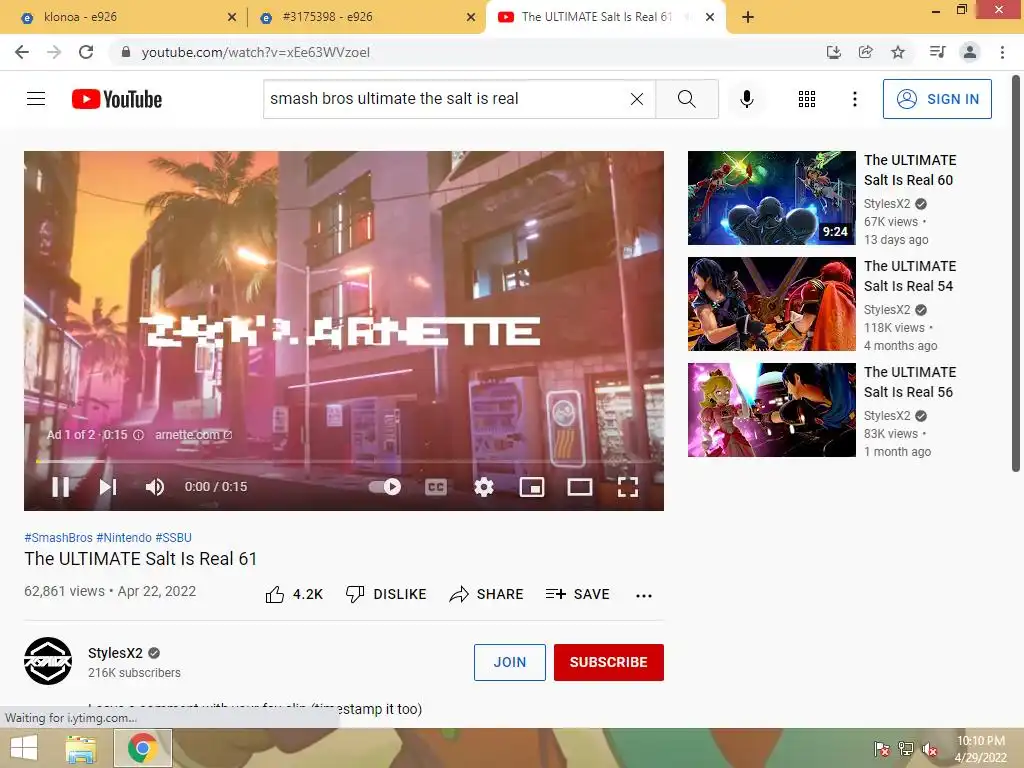
Task: Click the DISLIKE button
Action: pos(386,594)
